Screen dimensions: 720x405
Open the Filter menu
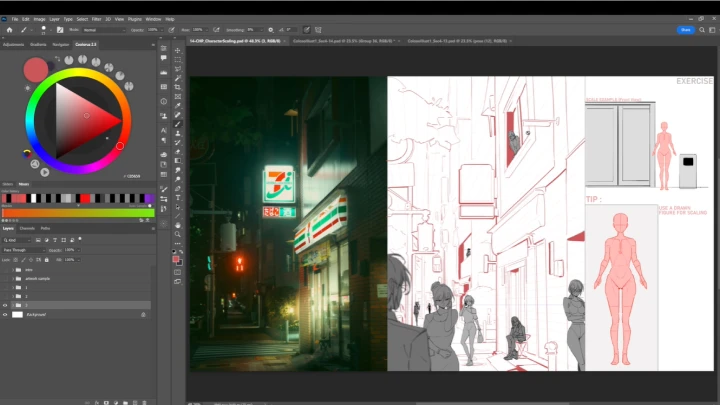tap(96, 19)
